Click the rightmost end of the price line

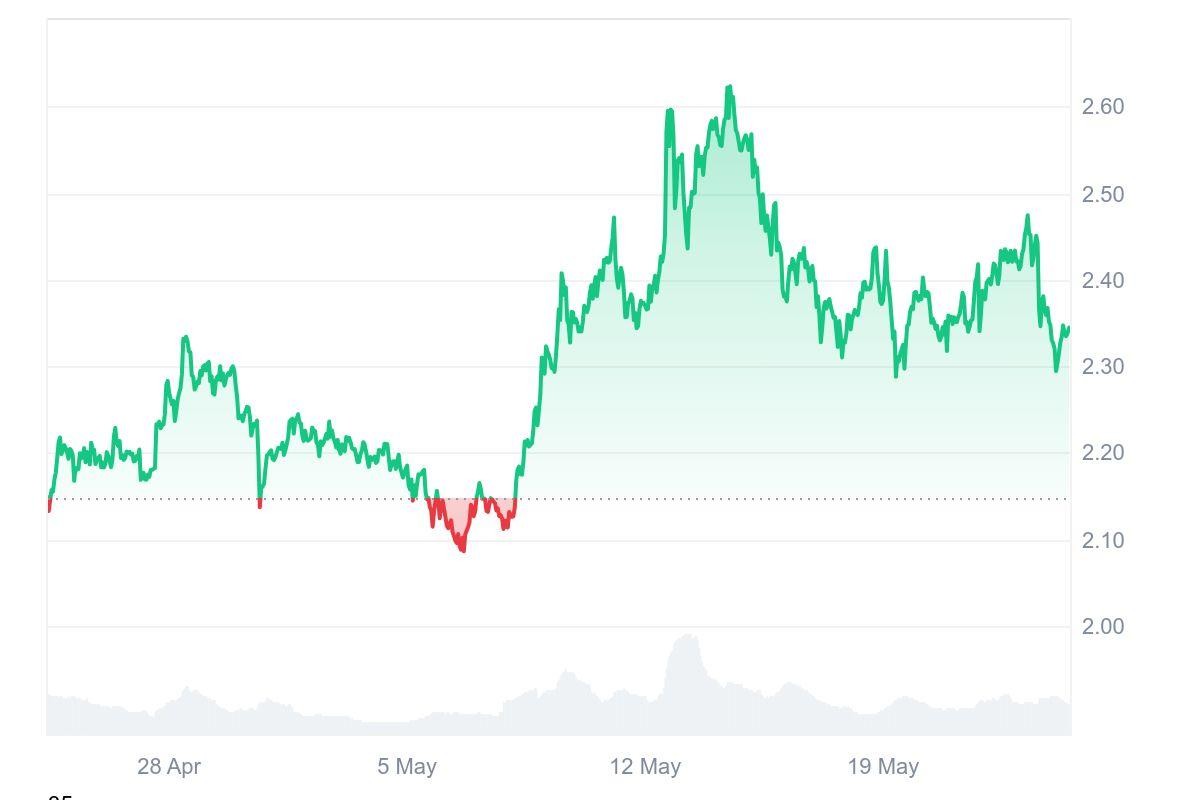(x=1068, y=328)
